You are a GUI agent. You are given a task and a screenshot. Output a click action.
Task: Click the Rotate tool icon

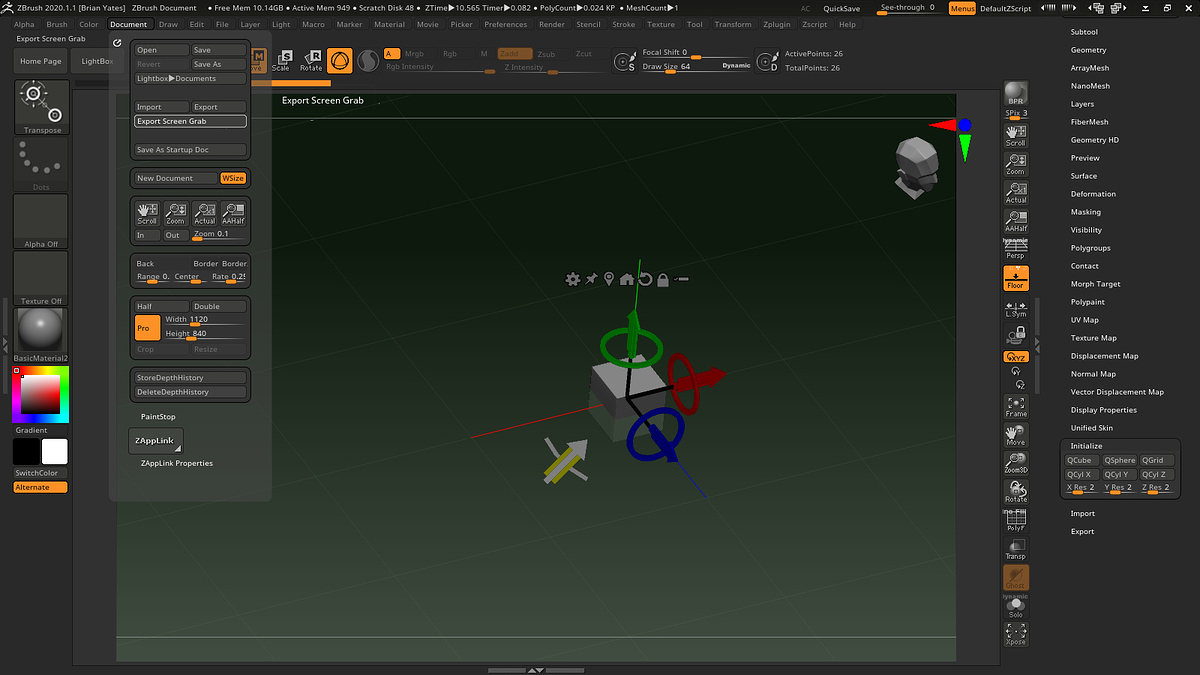pyautogui.click(x=311, y=61)
